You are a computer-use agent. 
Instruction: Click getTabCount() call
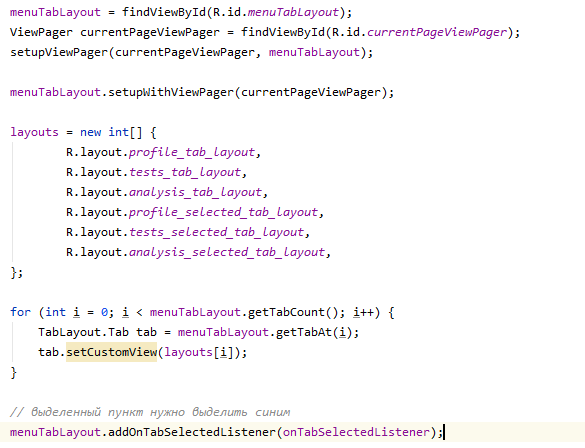tap(294, 312)
